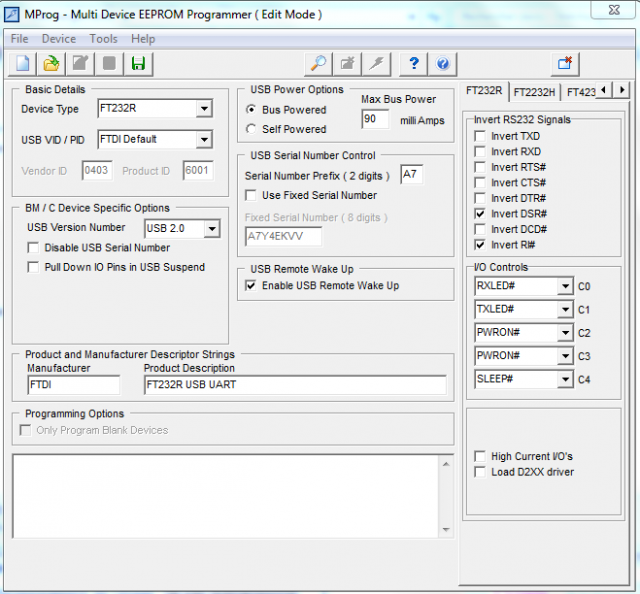Open the Help menu
640x594 pixels.
point(143,39)
